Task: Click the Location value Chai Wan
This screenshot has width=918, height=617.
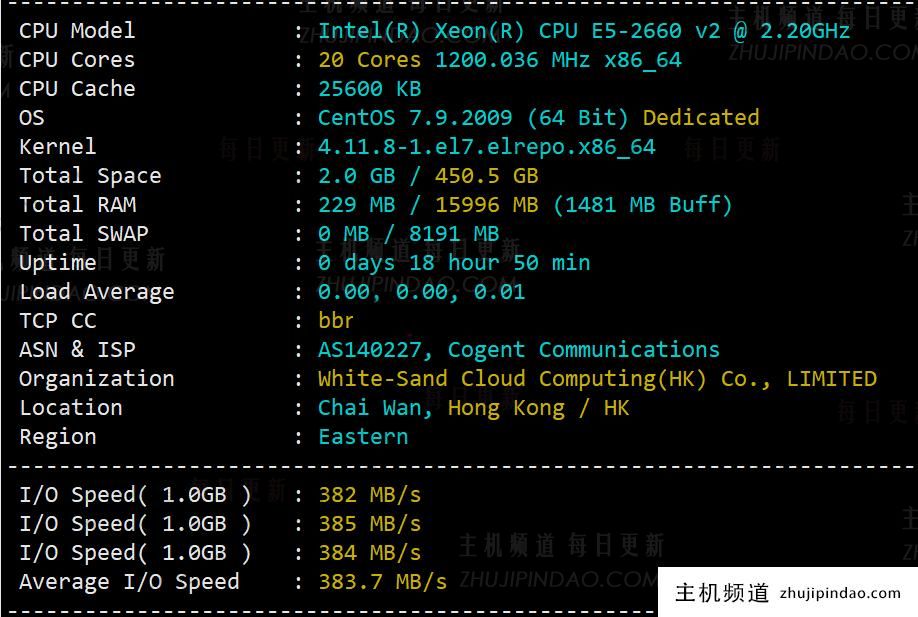Action: 375,408
